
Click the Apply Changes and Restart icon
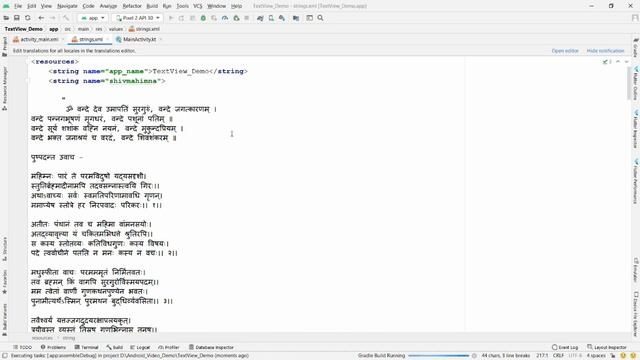[182, 18]
